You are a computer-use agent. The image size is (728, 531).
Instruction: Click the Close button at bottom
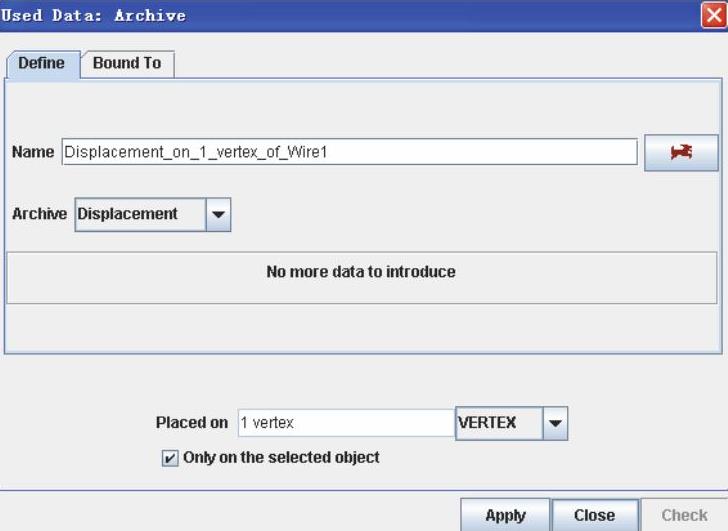click(x=594, y=515)
